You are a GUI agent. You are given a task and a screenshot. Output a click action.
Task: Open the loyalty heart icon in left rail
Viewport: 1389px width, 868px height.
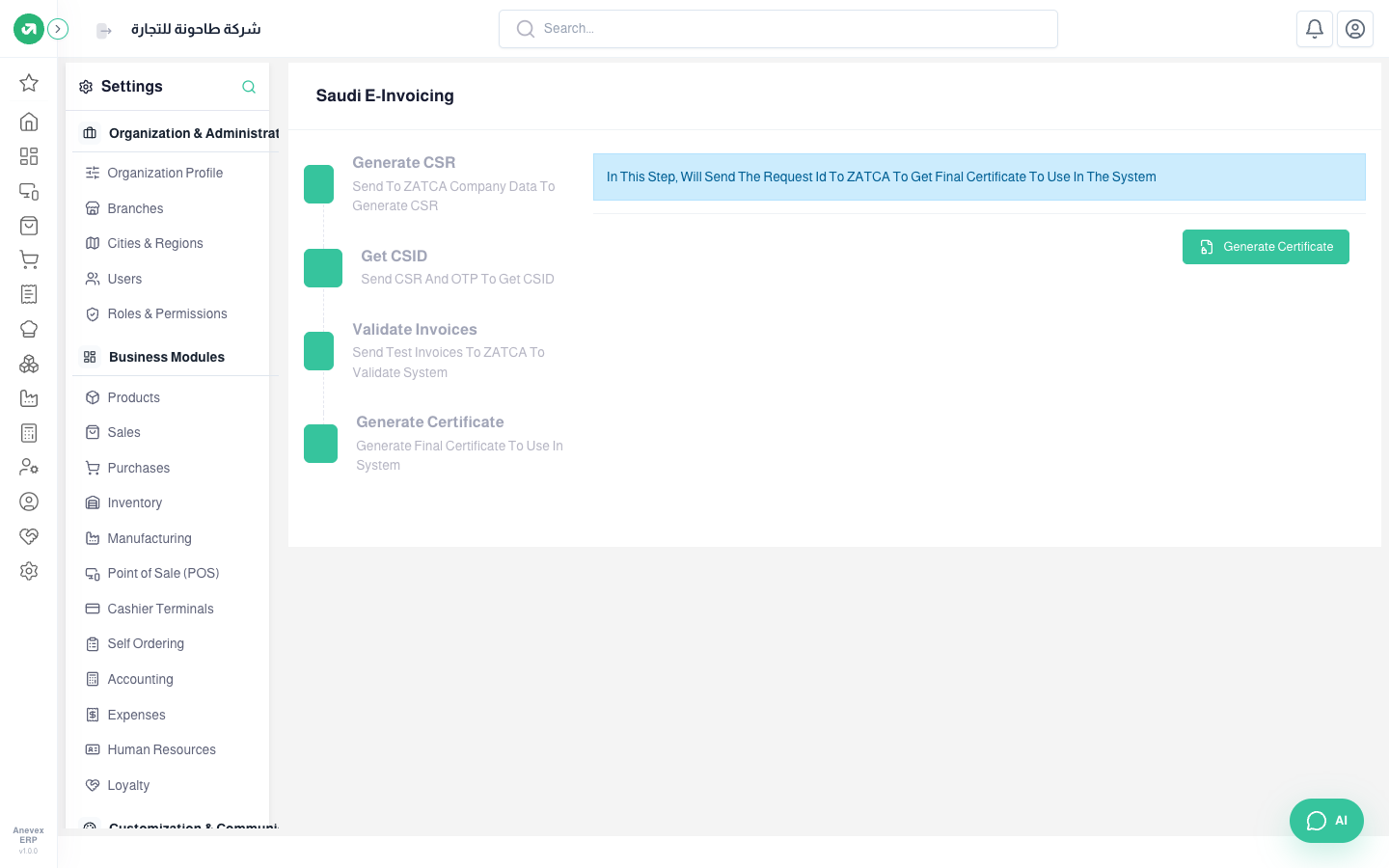click(29, 536)
